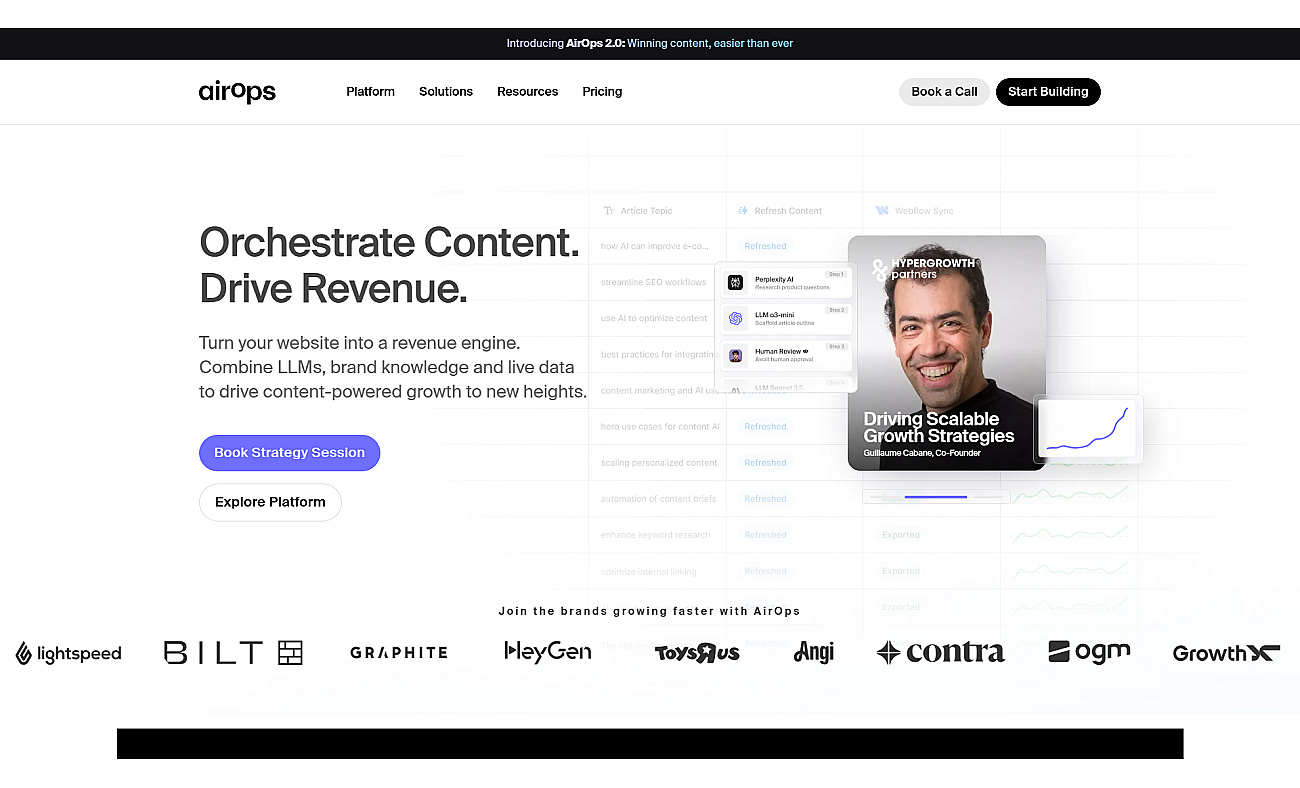The width and height of the screenshot is (1300, 788).
Task: Click 'automation of content briefs' row
Action: (658, 499)
